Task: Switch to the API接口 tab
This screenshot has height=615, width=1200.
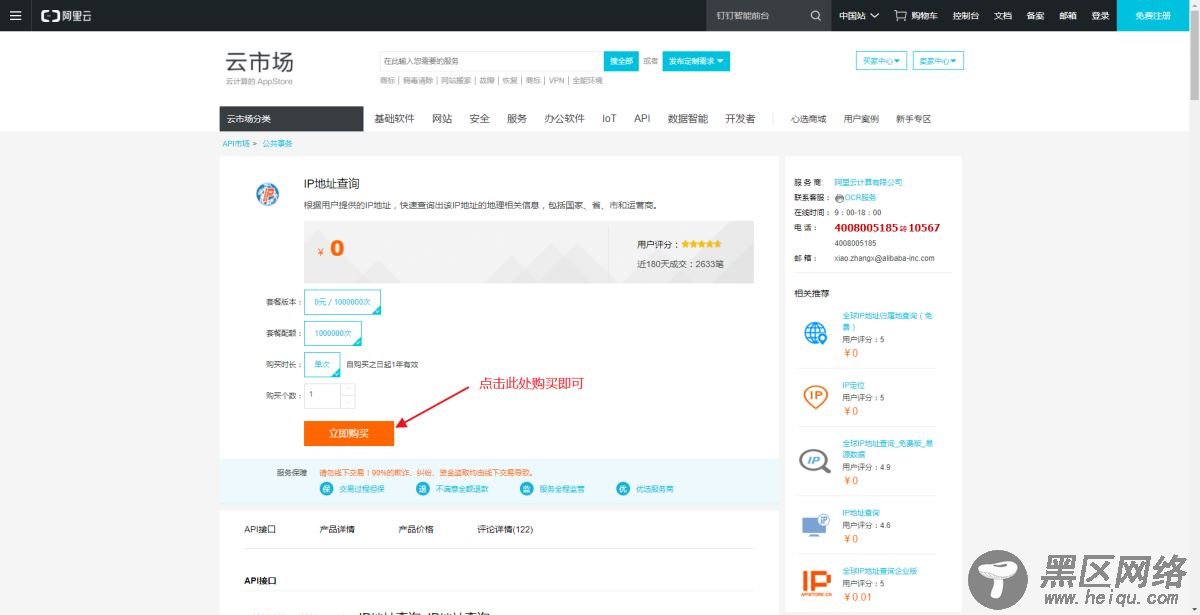Action: [260, 529]
